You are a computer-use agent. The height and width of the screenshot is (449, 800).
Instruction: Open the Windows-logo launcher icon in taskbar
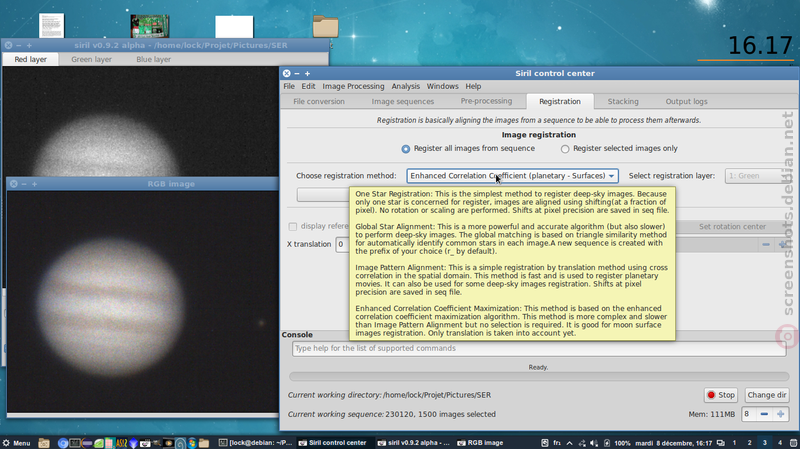192,443
